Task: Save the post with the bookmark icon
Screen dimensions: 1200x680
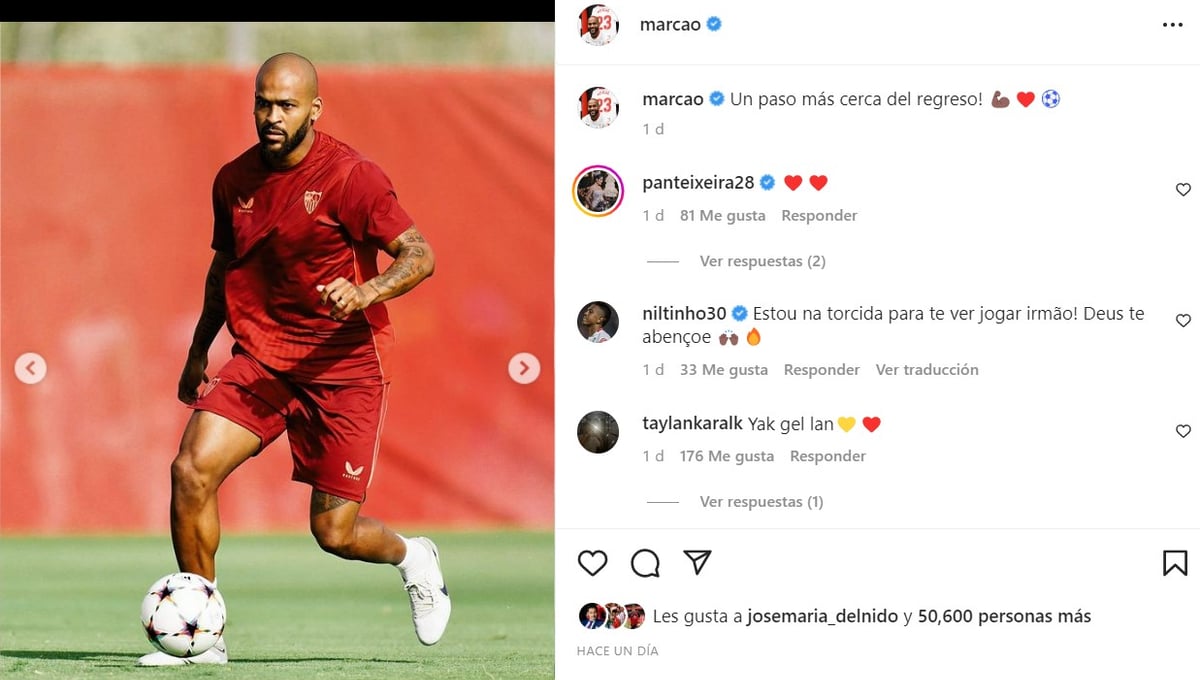Action: point(1175,563)
